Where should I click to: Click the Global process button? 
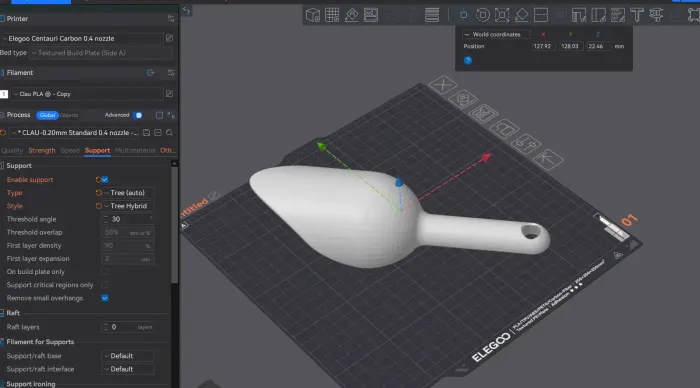tap(47, 115)
